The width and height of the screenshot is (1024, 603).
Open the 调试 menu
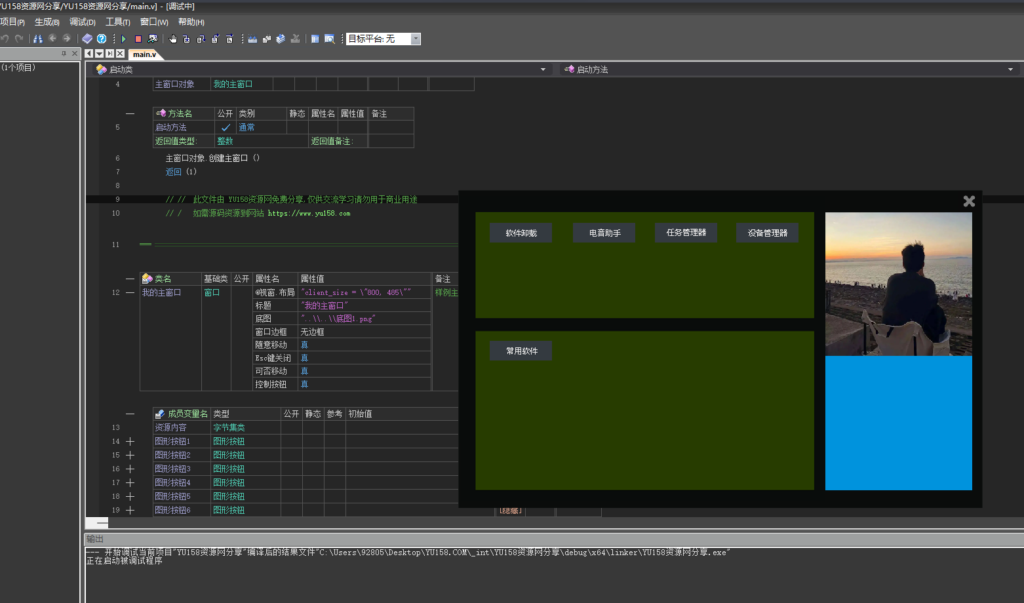pos(82,22)
